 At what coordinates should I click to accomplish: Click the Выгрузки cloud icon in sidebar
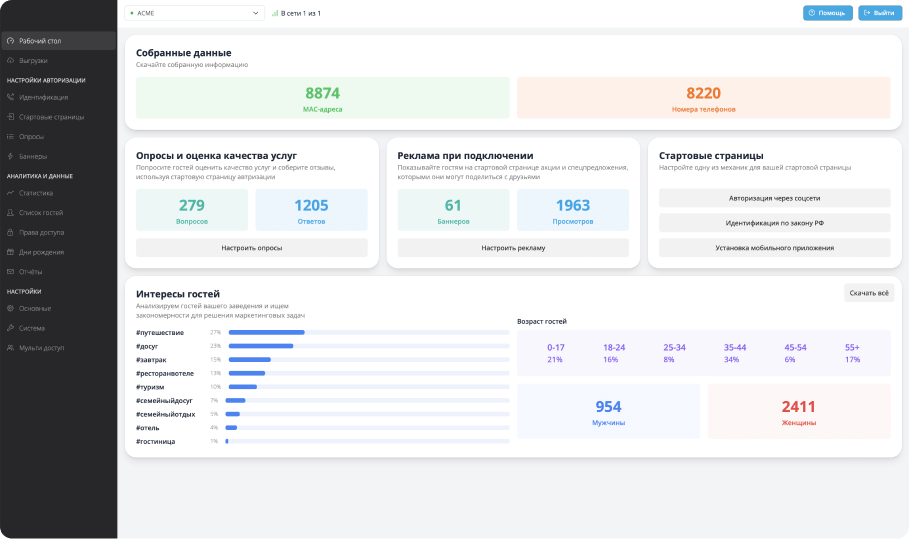(10, 60)
